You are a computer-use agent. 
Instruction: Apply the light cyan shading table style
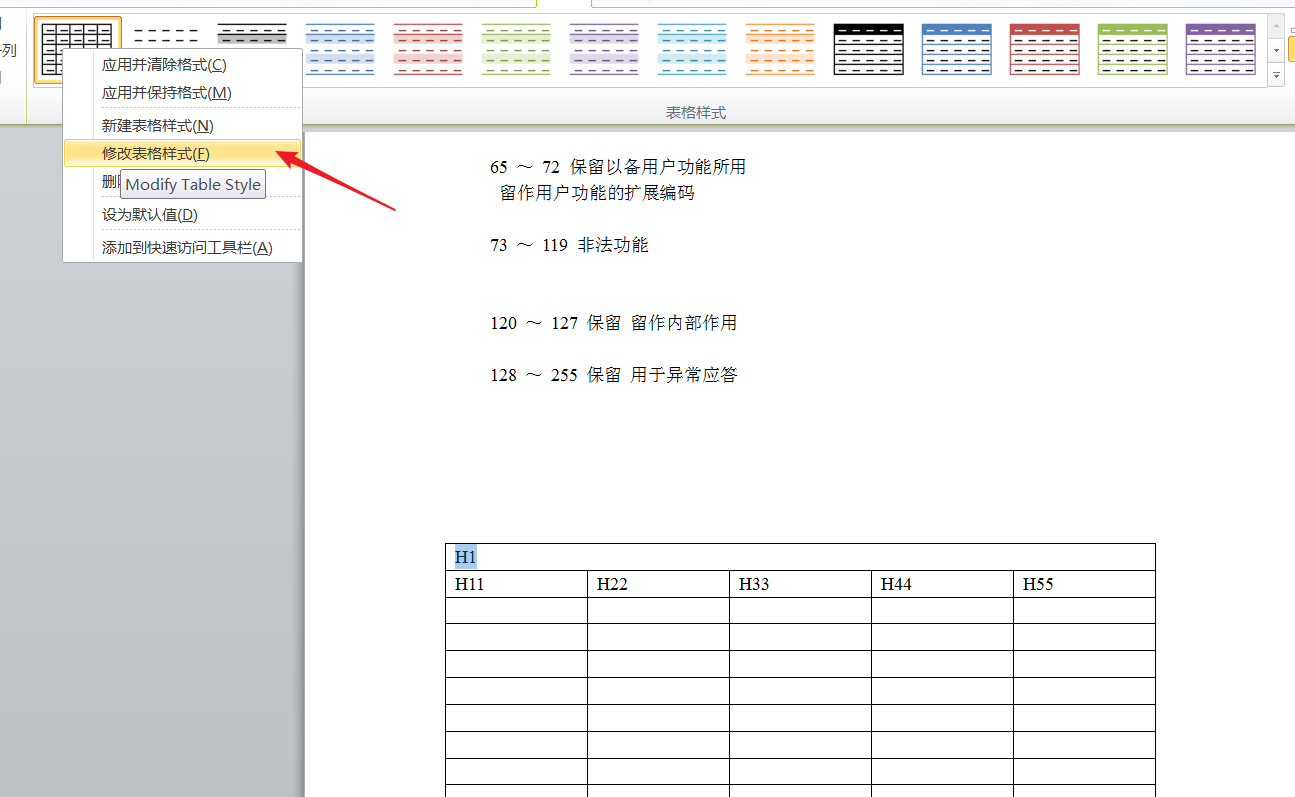692,50
